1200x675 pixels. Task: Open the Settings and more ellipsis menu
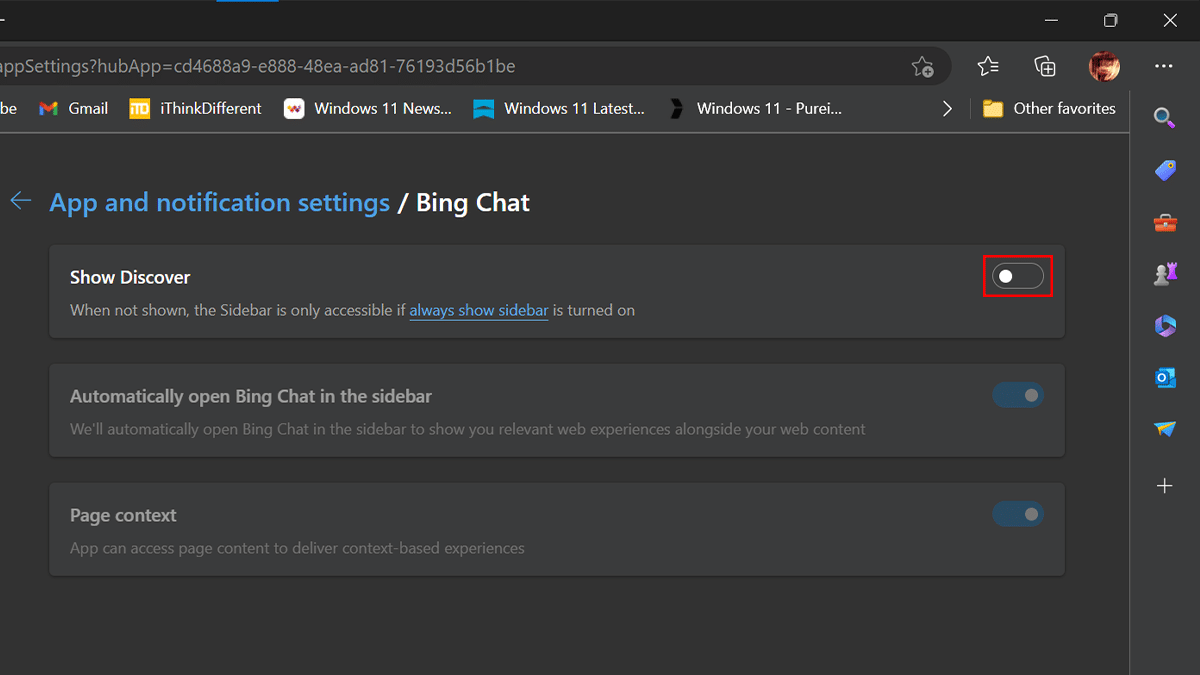coord(1163,67)
